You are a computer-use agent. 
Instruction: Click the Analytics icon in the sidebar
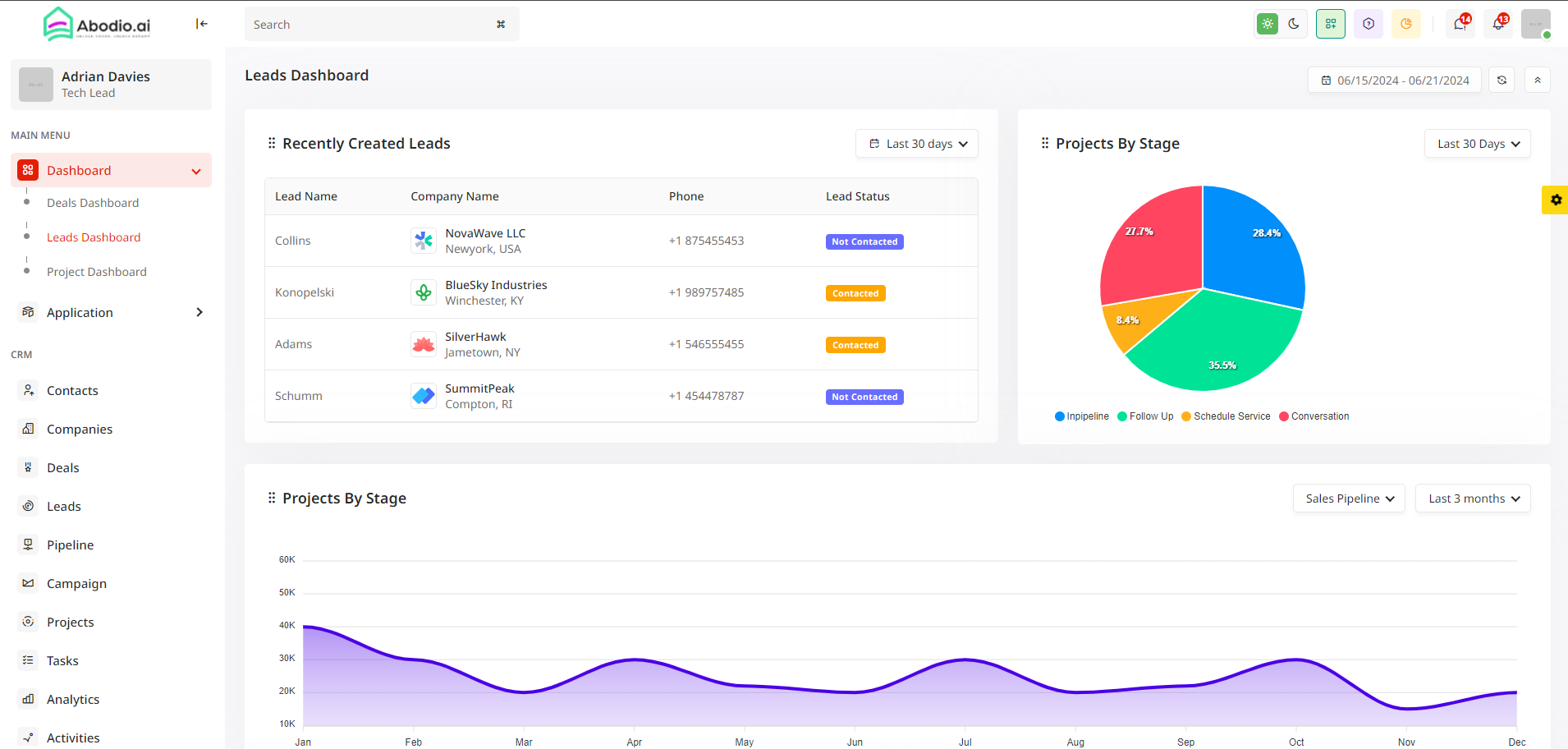point(28,699)
